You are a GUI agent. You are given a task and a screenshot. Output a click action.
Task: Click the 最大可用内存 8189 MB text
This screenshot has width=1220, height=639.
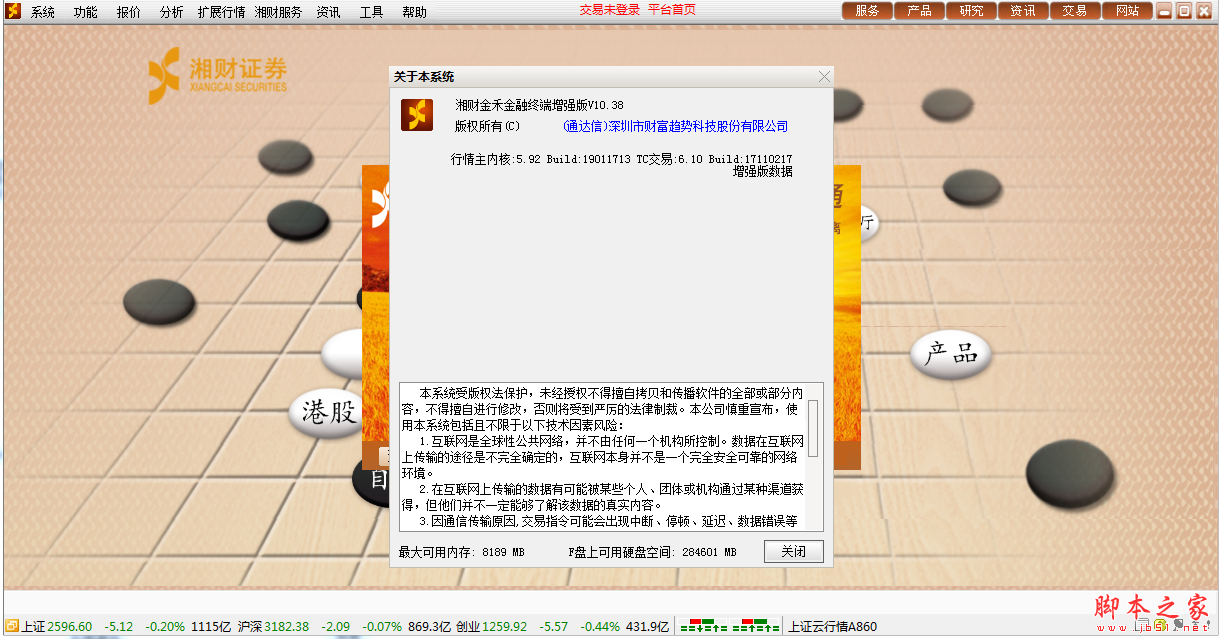click(x=461, y=552)
